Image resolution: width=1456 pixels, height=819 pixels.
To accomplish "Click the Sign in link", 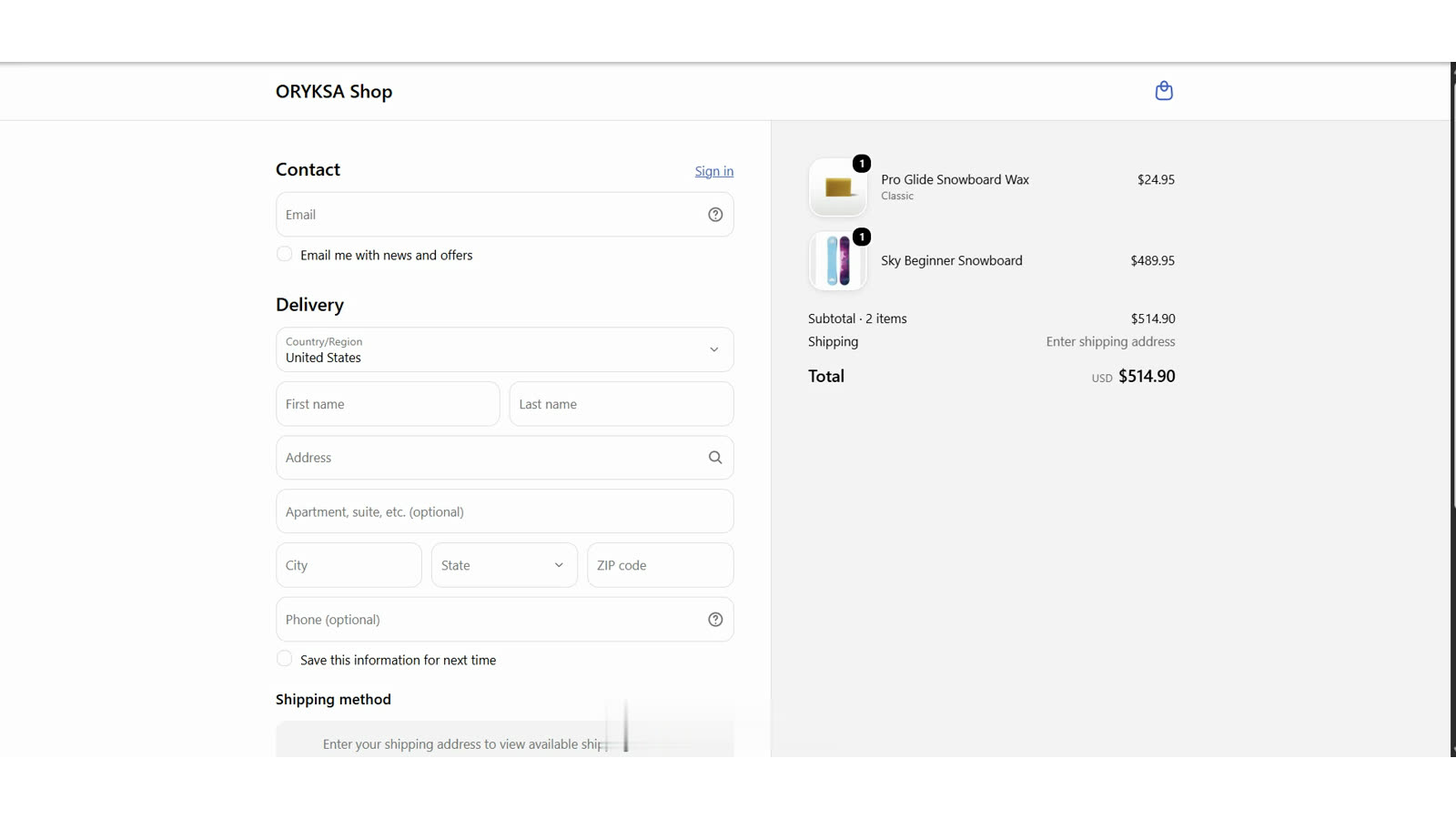I will click(x=714, y=171).
